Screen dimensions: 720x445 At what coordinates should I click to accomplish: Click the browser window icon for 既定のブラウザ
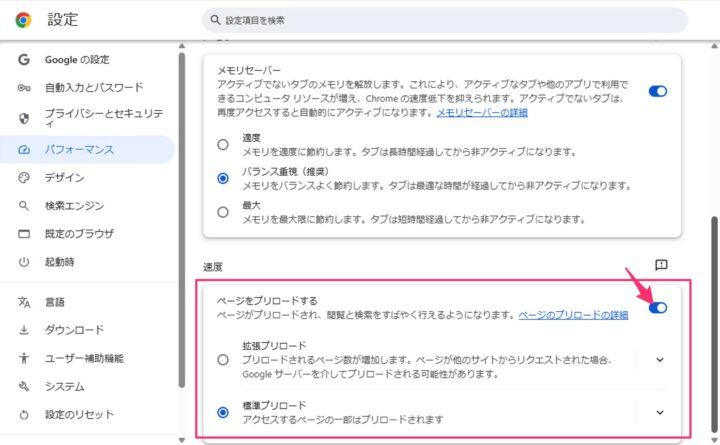pos(24,234)
